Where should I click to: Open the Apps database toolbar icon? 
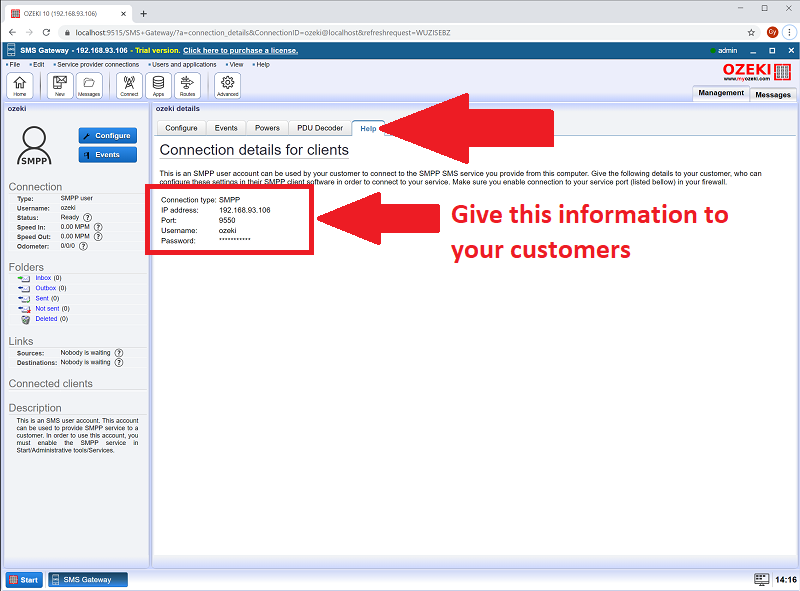click(158, 85)
